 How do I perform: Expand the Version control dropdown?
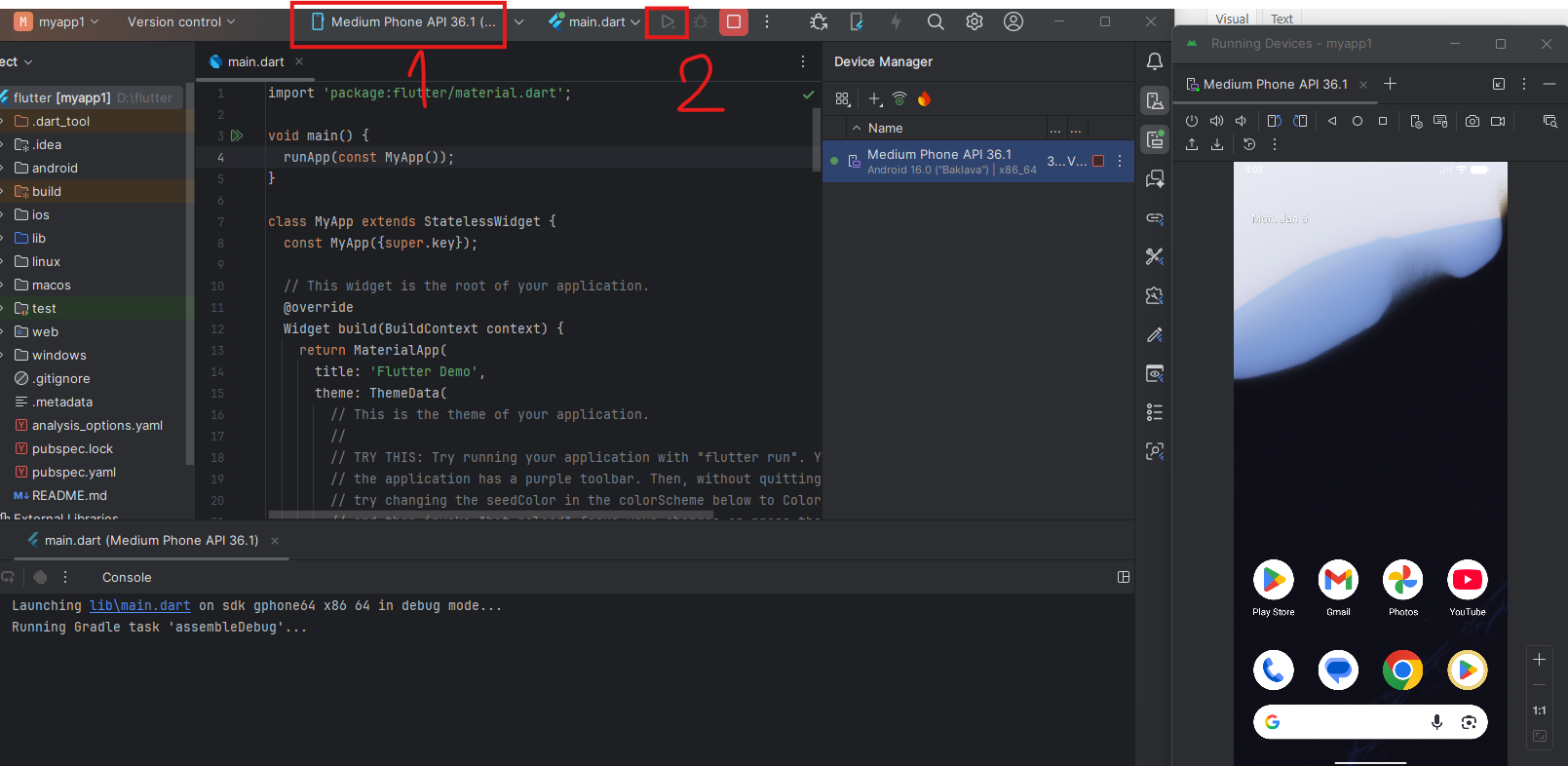click(x=180, y=21)
